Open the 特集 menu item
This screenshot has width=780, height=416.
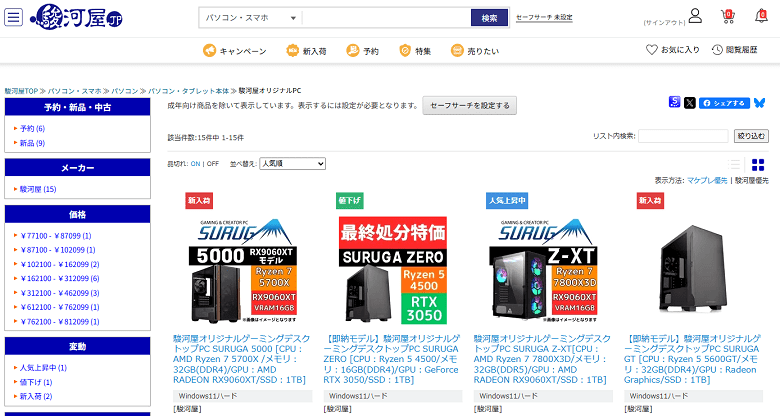pos(423,51)
